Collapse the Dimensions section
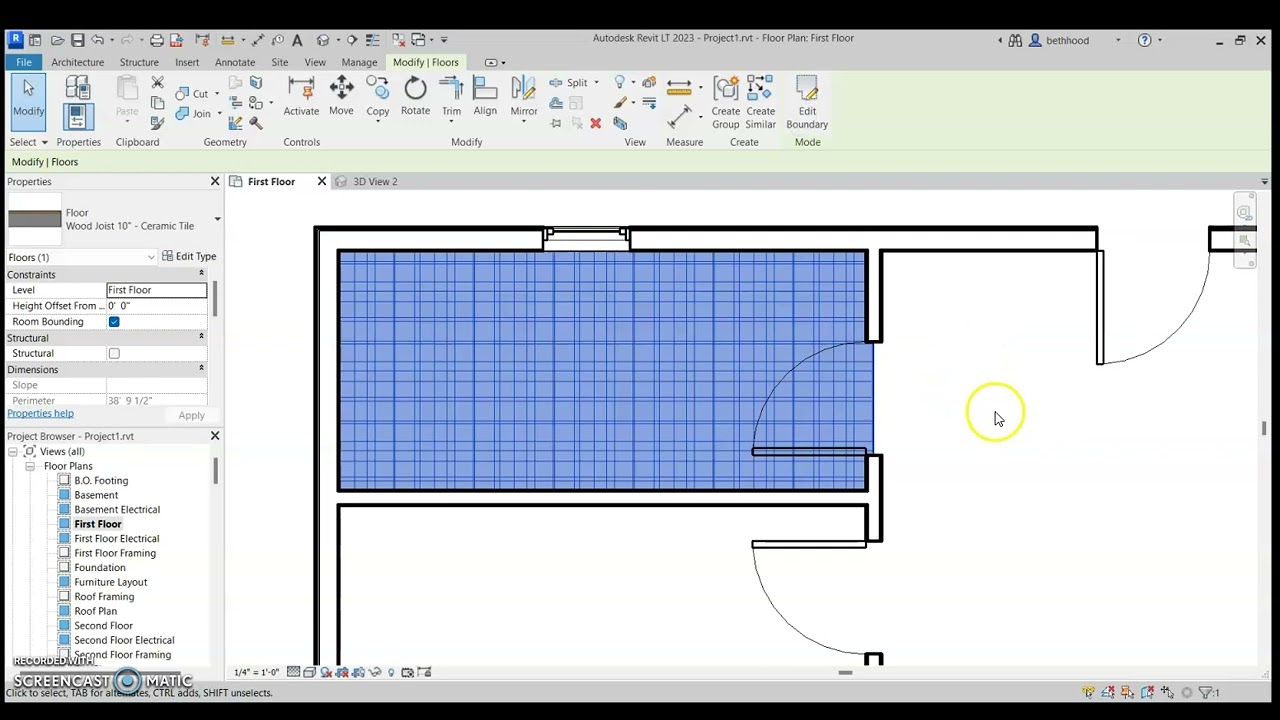This screenshot has width=1280, height=720. tap(201, 369)
